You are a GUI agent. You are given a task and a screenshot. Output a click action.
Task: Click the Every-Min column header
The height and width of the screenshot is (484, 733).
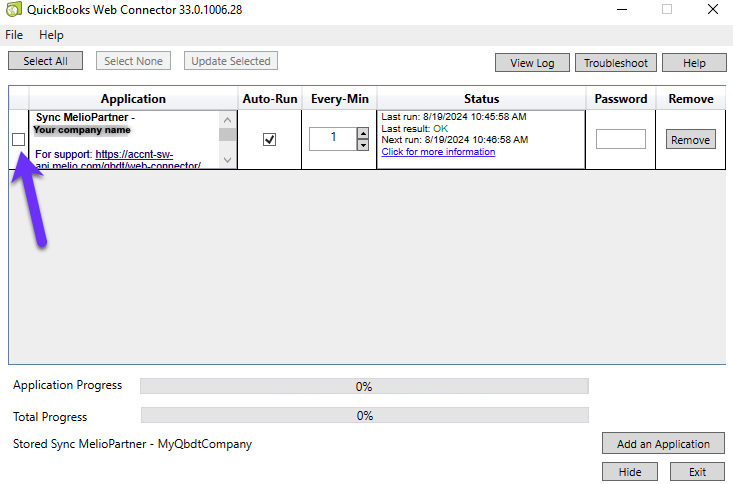tap(339, 99)
